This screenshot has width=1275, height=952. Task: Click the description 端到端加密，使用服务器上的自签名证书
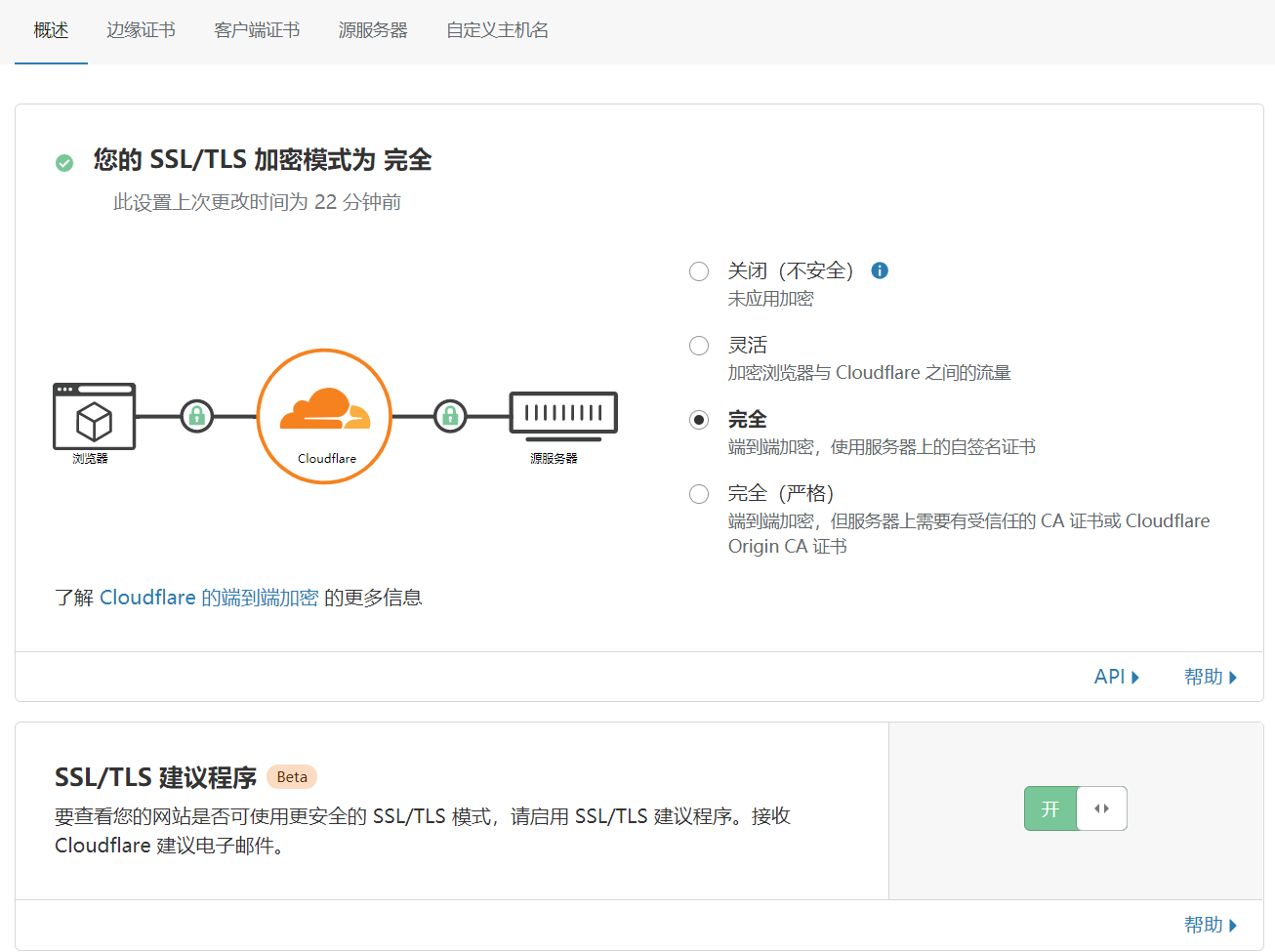pyautogui.click(x=882, y=447)
